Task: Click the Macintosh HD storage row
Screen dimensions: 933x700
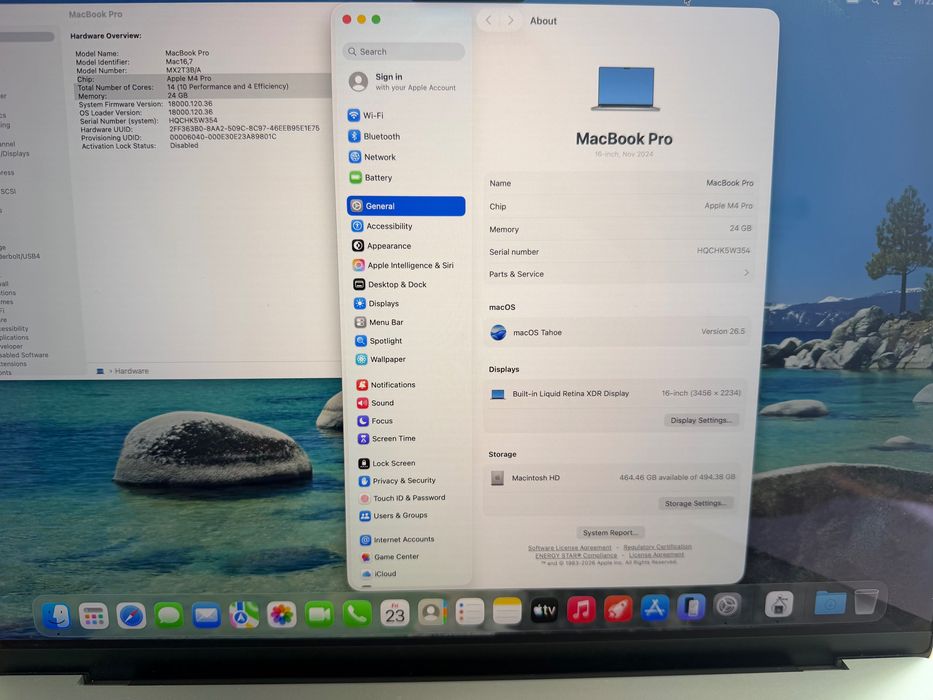Action: pos(612,477)
